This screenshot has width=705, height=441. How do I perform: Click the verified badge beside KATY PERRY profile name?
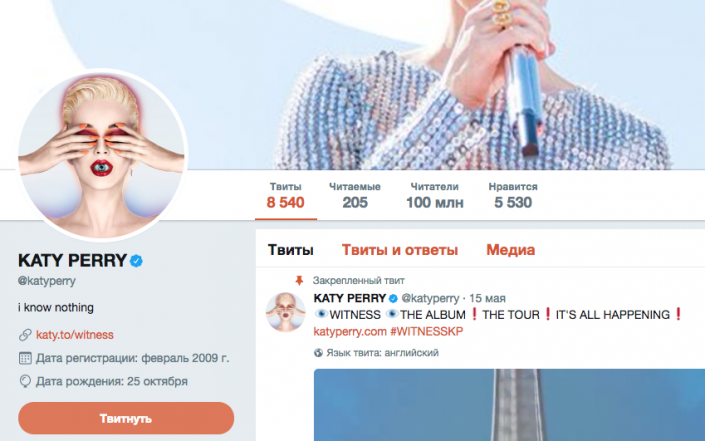point(137,261)
